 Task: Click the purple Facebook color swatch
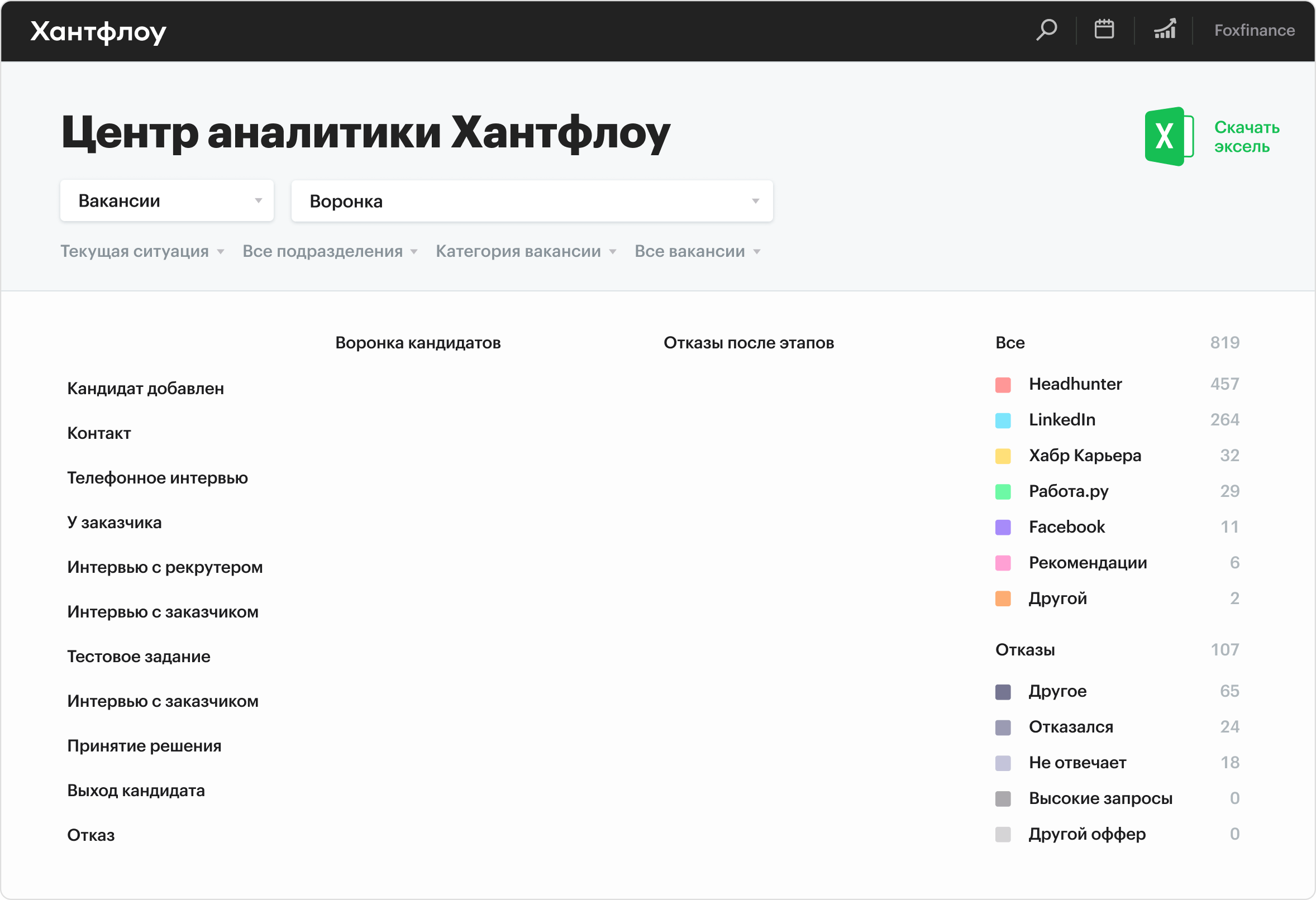pos(1003,527)
